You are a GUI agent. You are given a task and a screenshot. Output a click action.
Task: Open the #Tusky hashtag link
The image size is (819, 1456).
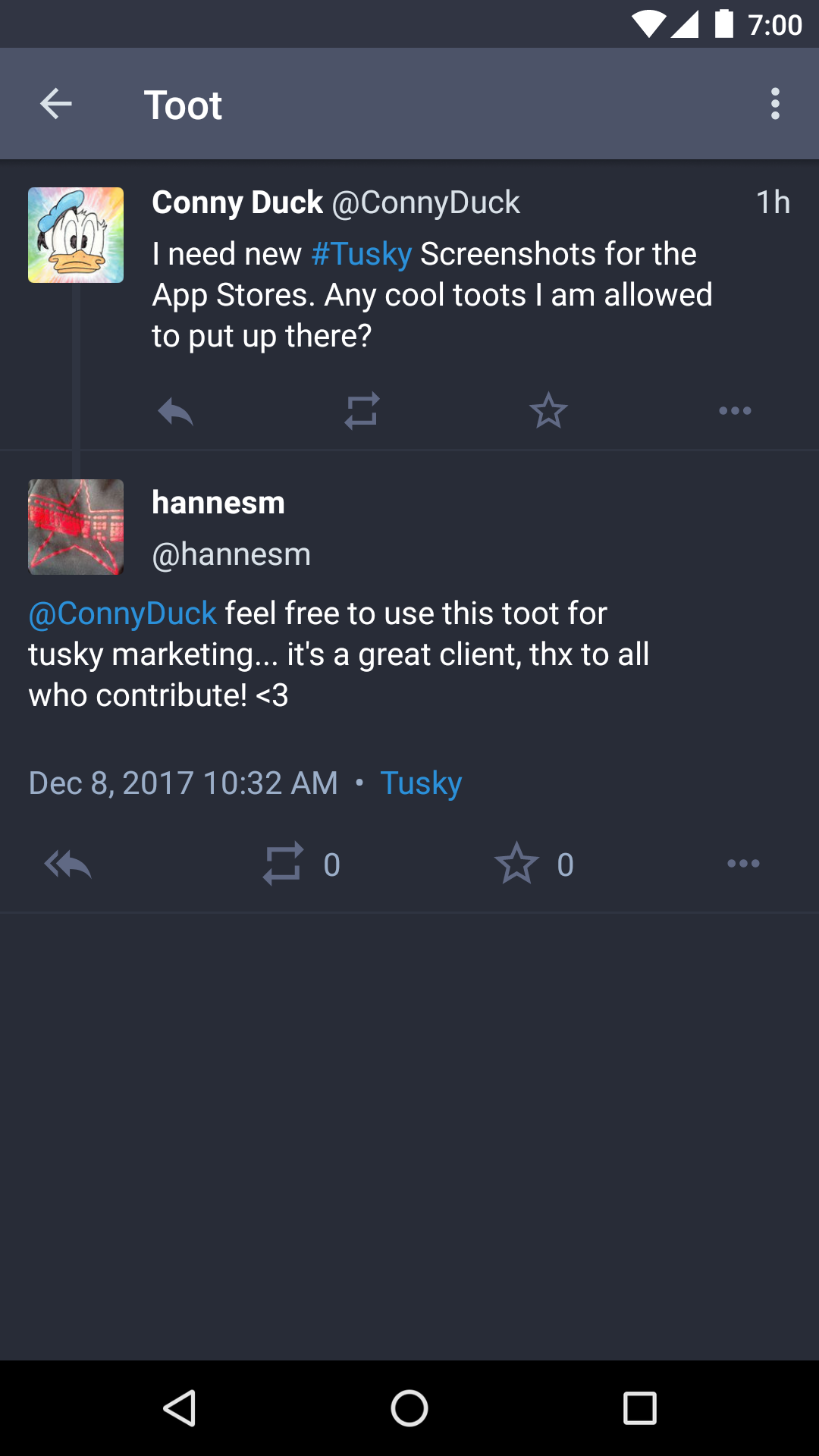click(x=359, y=253)
